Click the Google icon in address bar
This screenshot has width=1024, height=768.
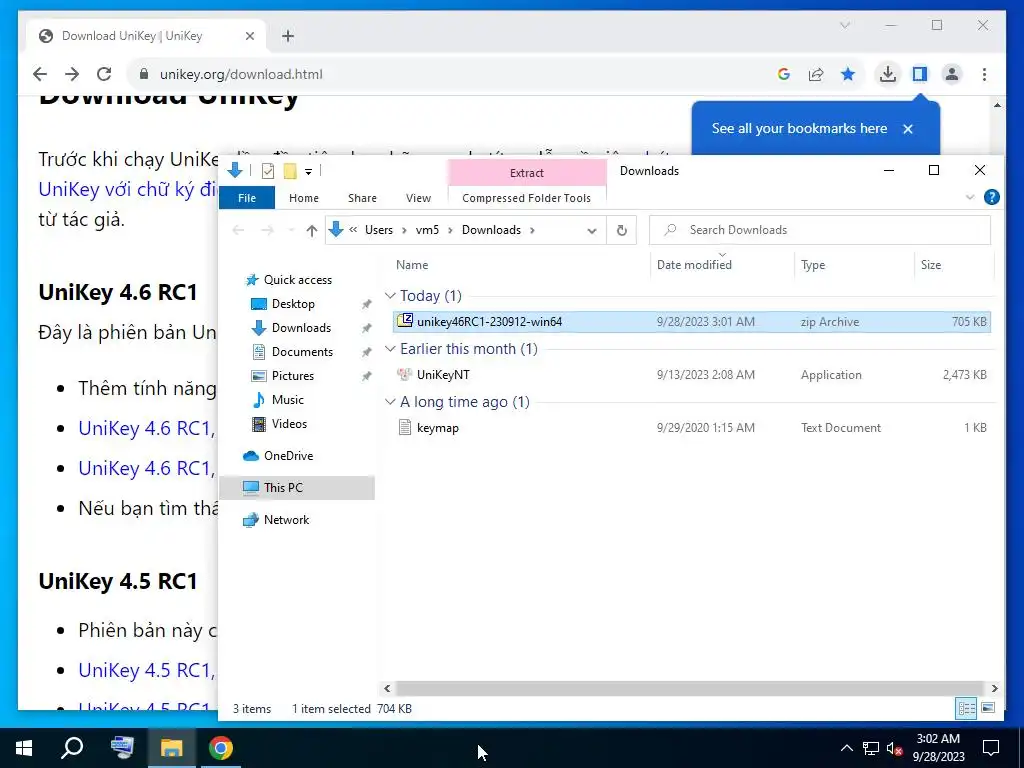784,74
